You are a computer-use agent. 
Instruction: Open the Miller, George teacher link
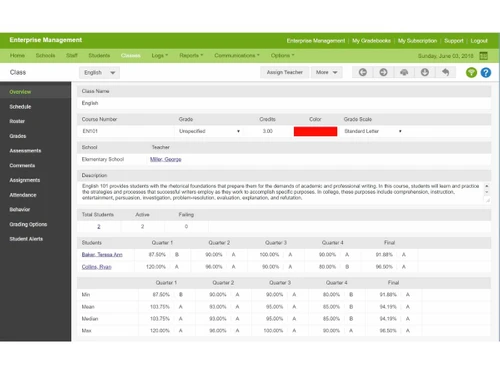tap(166, 159)
